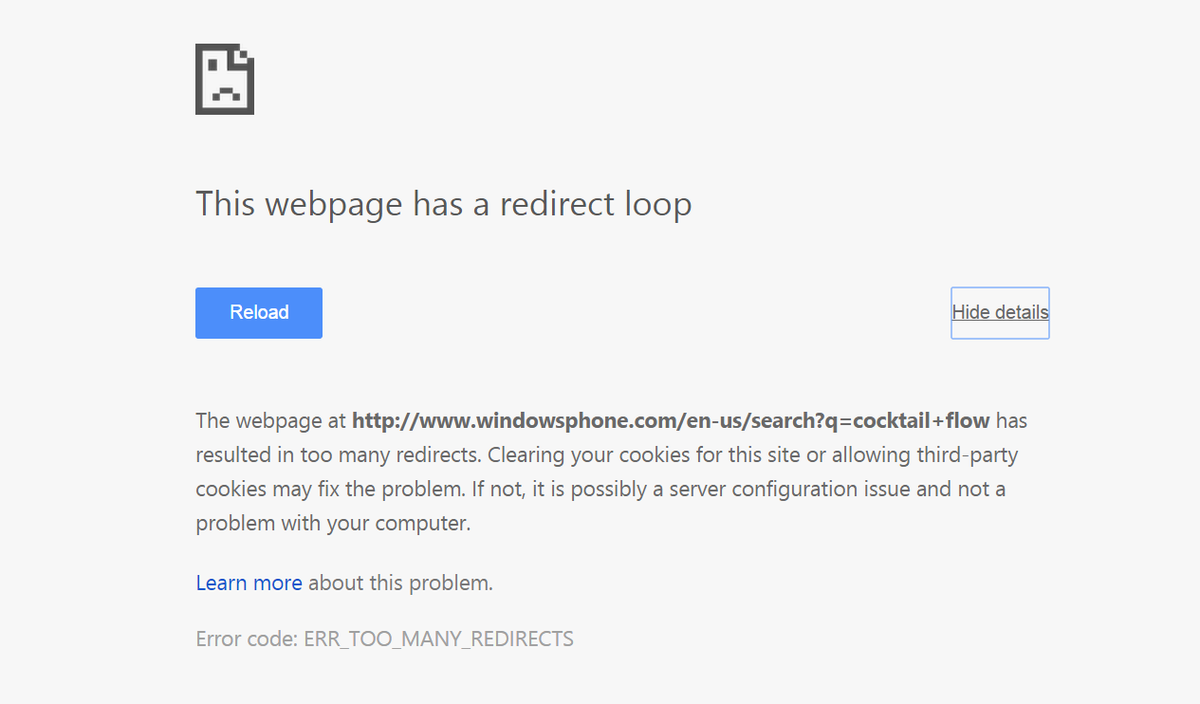Open the Learn more link
Image resolution: width=1200 pixels, height=704 pixels.
249,583
